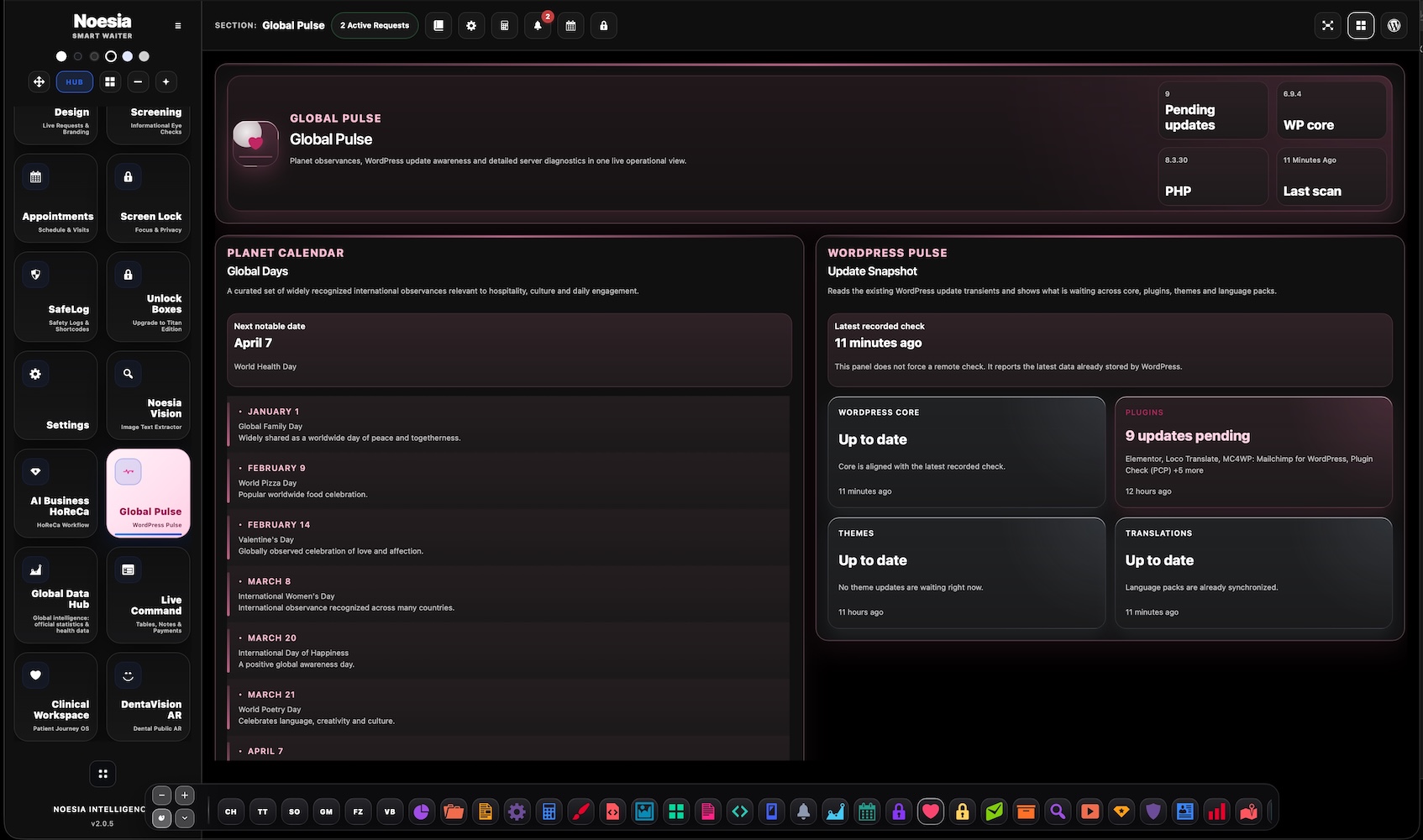Select the light blue theme dot
Image resolution: width=1423 pixels, height=840 pixels.
pos(128,56)
